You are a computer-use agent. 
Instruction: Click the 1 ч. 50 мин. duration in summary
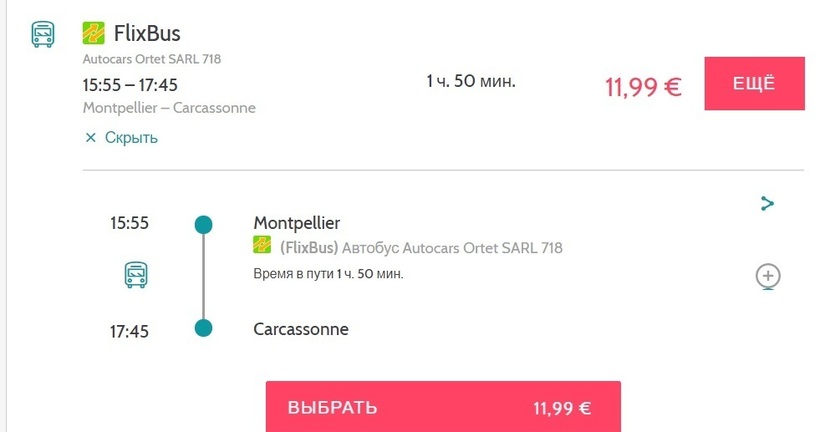pos(471,81)
